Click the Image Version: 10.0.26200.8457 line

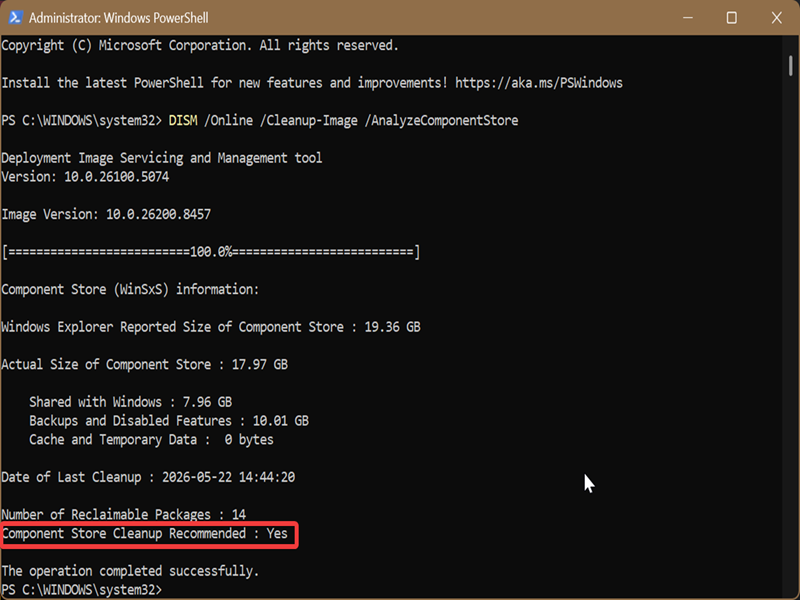point(106,214)
